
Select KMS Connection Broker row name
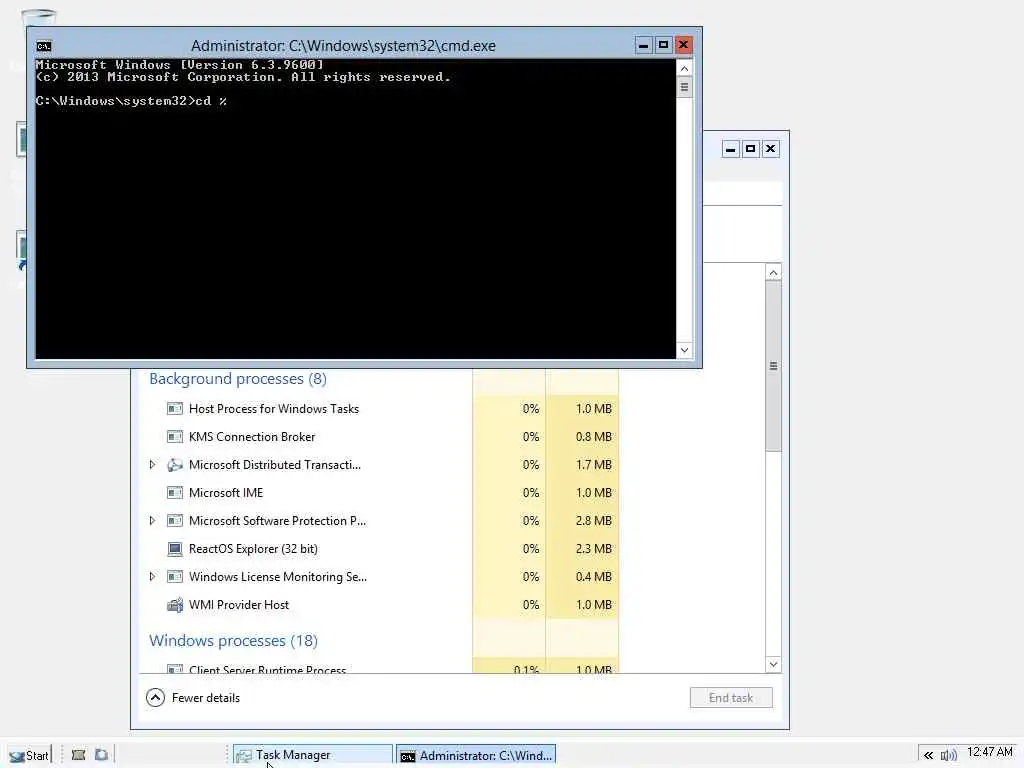(x=252, y=436)
